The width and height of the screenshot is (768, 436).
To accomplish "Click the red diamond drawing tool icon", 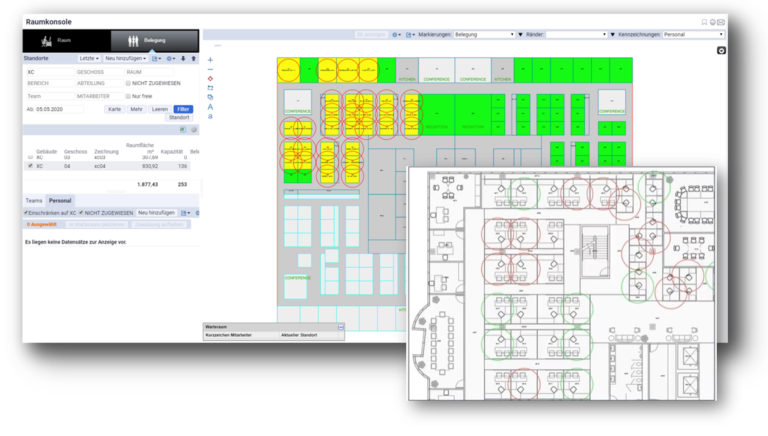I will tap(210, 78).
